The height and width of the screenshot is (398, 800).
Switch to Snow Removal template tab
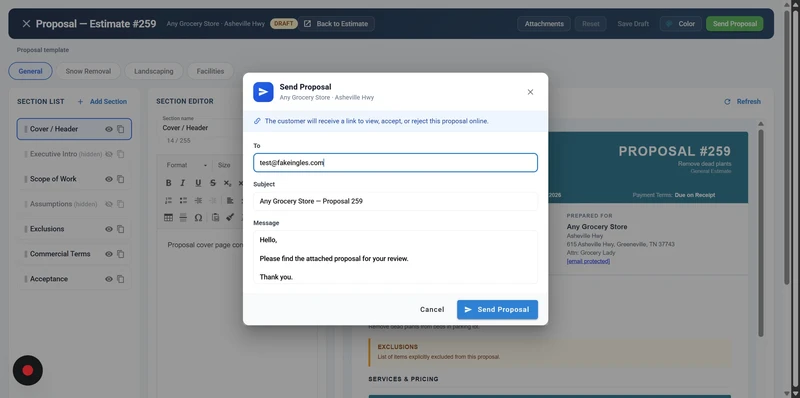coord(88,71)
